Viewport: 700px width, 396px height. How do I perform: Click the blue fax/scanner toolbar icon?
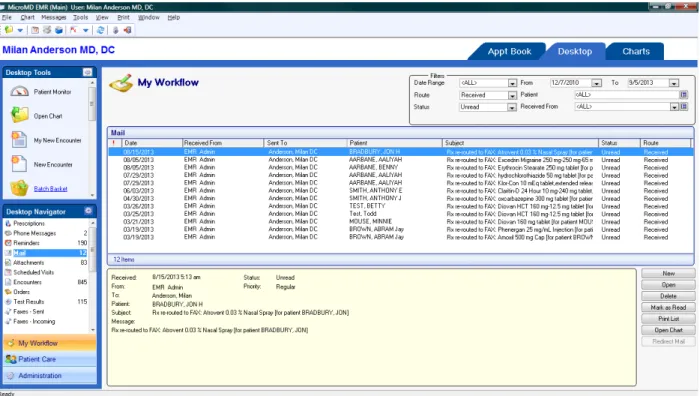coord(59,30)
